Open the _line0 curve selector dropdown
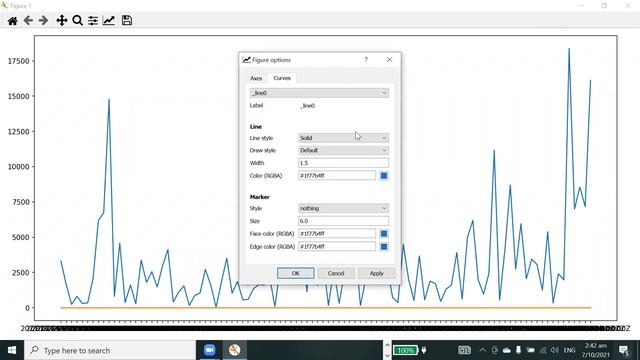This screenshot has width=640, height=360. pyautogui.click(x=319, y=93)
